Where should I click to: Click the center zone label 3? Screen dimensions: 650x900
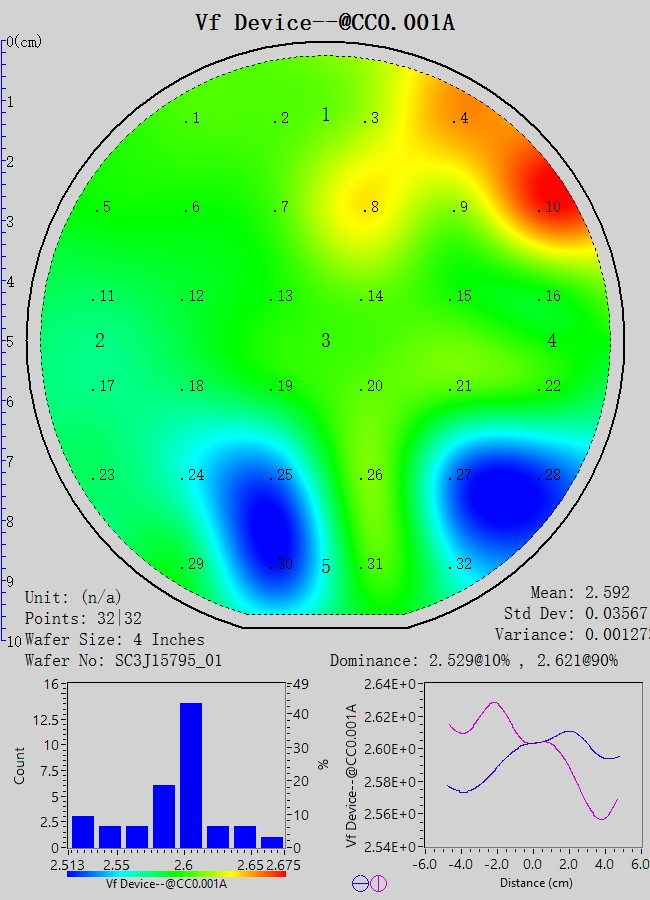[x=325, y=341]
